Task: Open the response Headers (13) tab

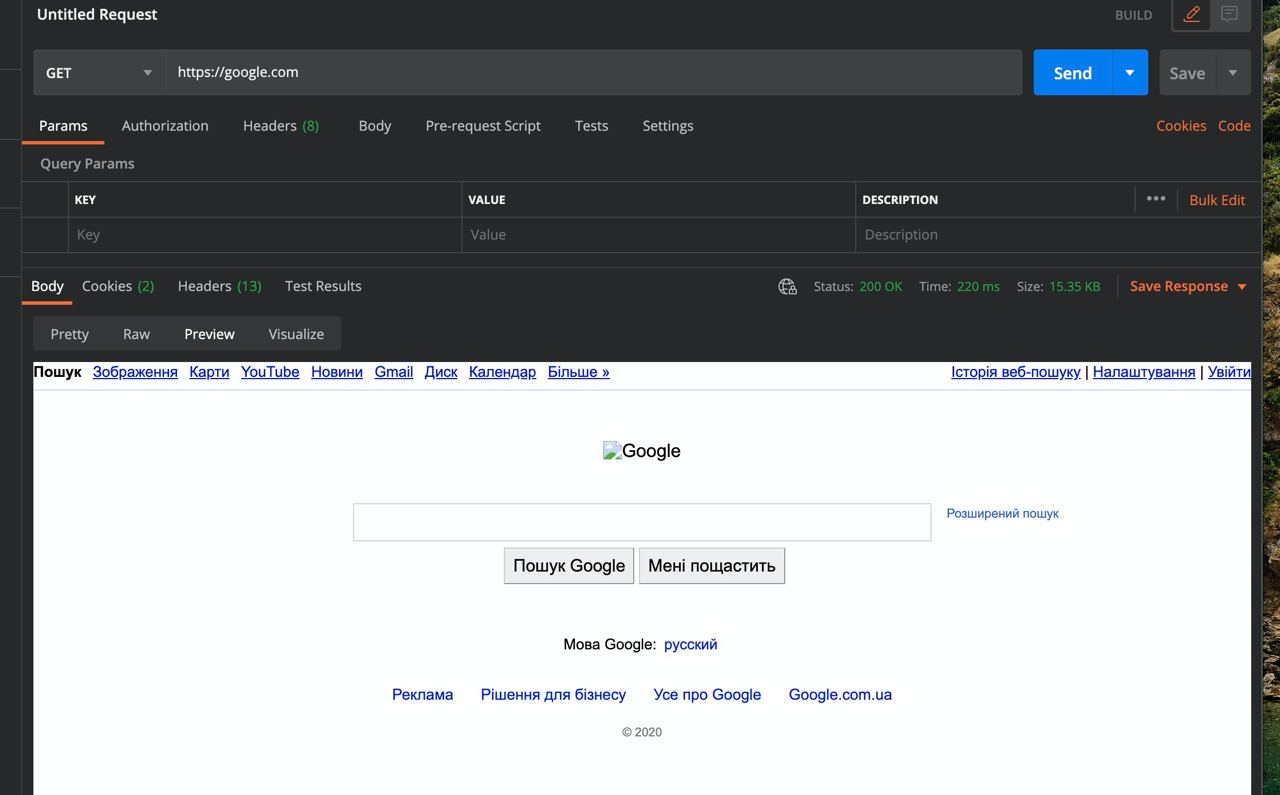Action: coord(219,286)
